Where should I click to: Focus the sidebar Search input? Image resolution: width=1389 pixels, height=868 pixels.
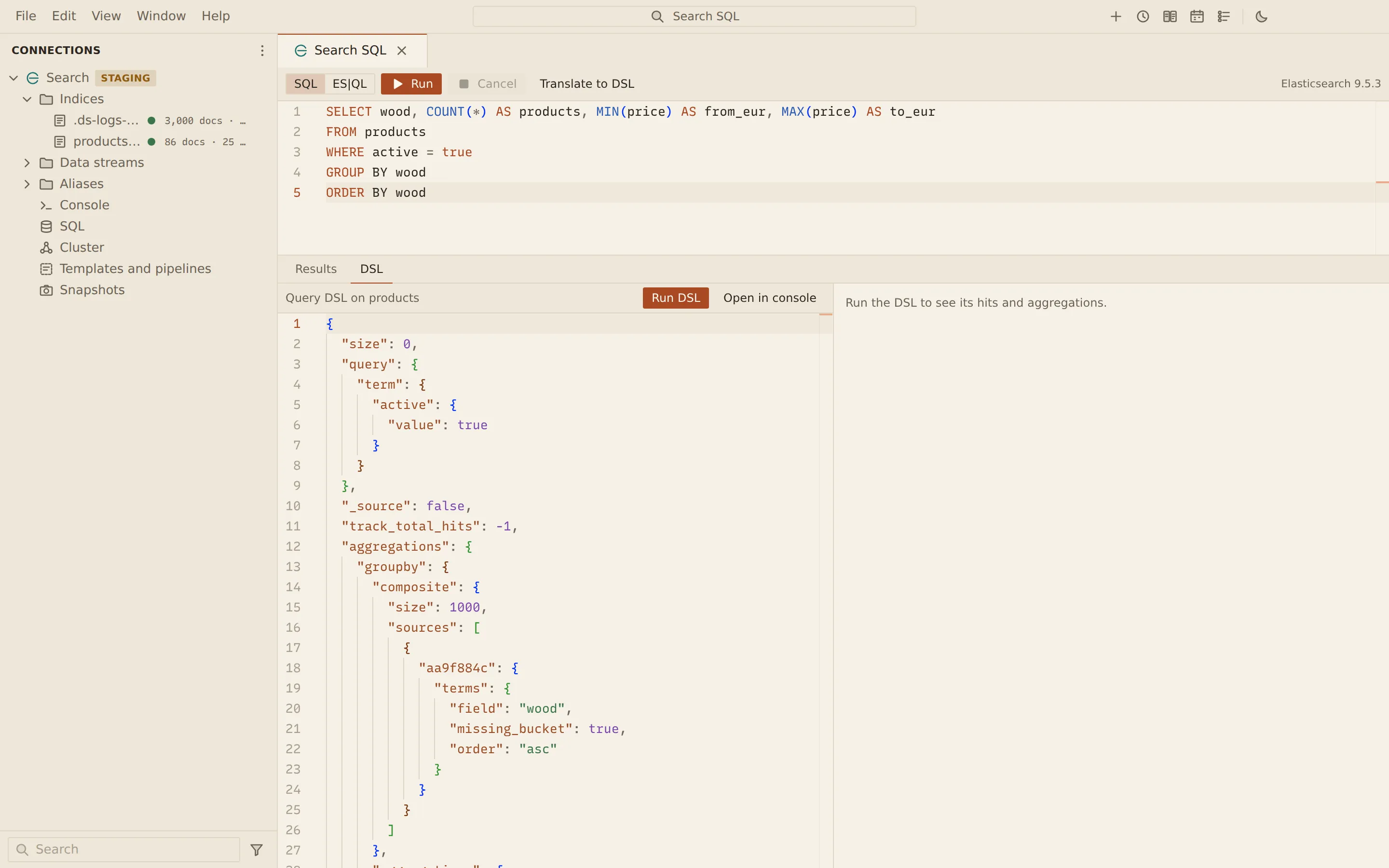click(x=124, y=849)
